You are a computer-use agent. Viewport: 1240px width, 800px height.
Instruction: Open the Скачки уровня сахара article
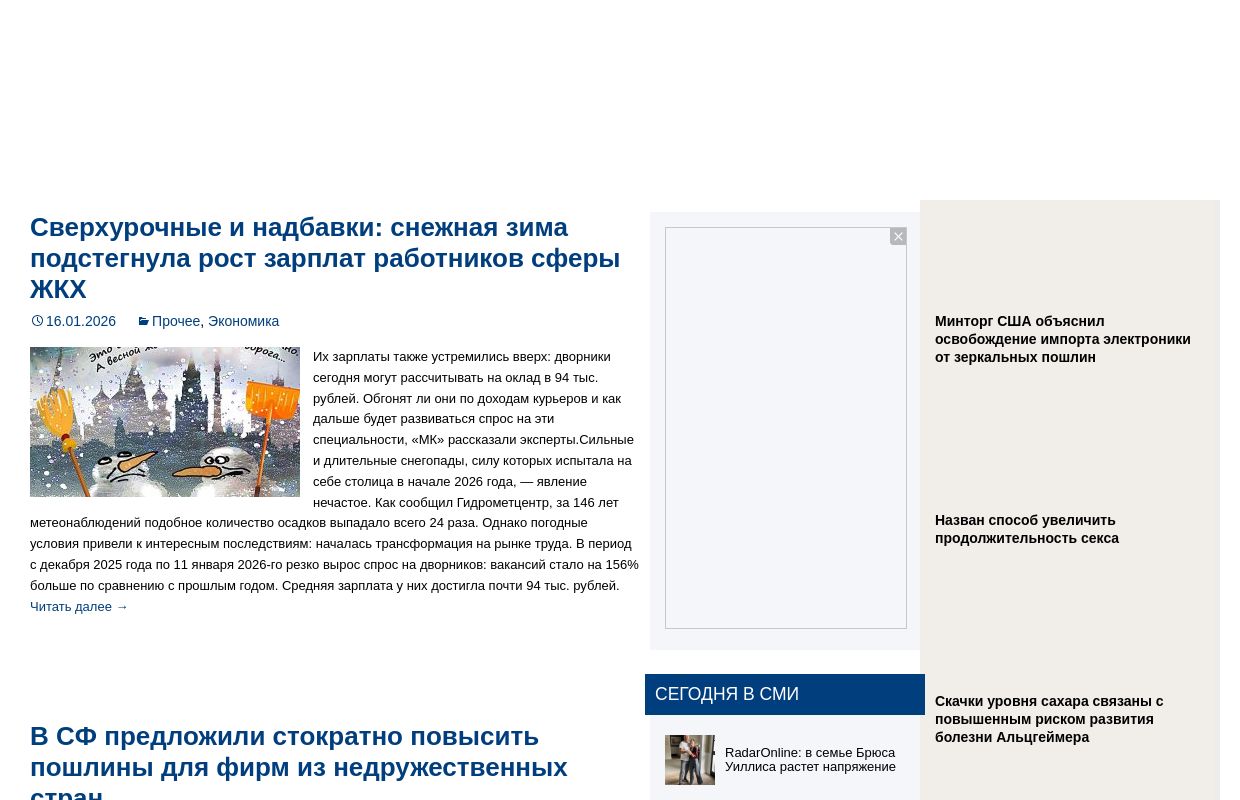pyautogui.click(x=1049, y=719)
